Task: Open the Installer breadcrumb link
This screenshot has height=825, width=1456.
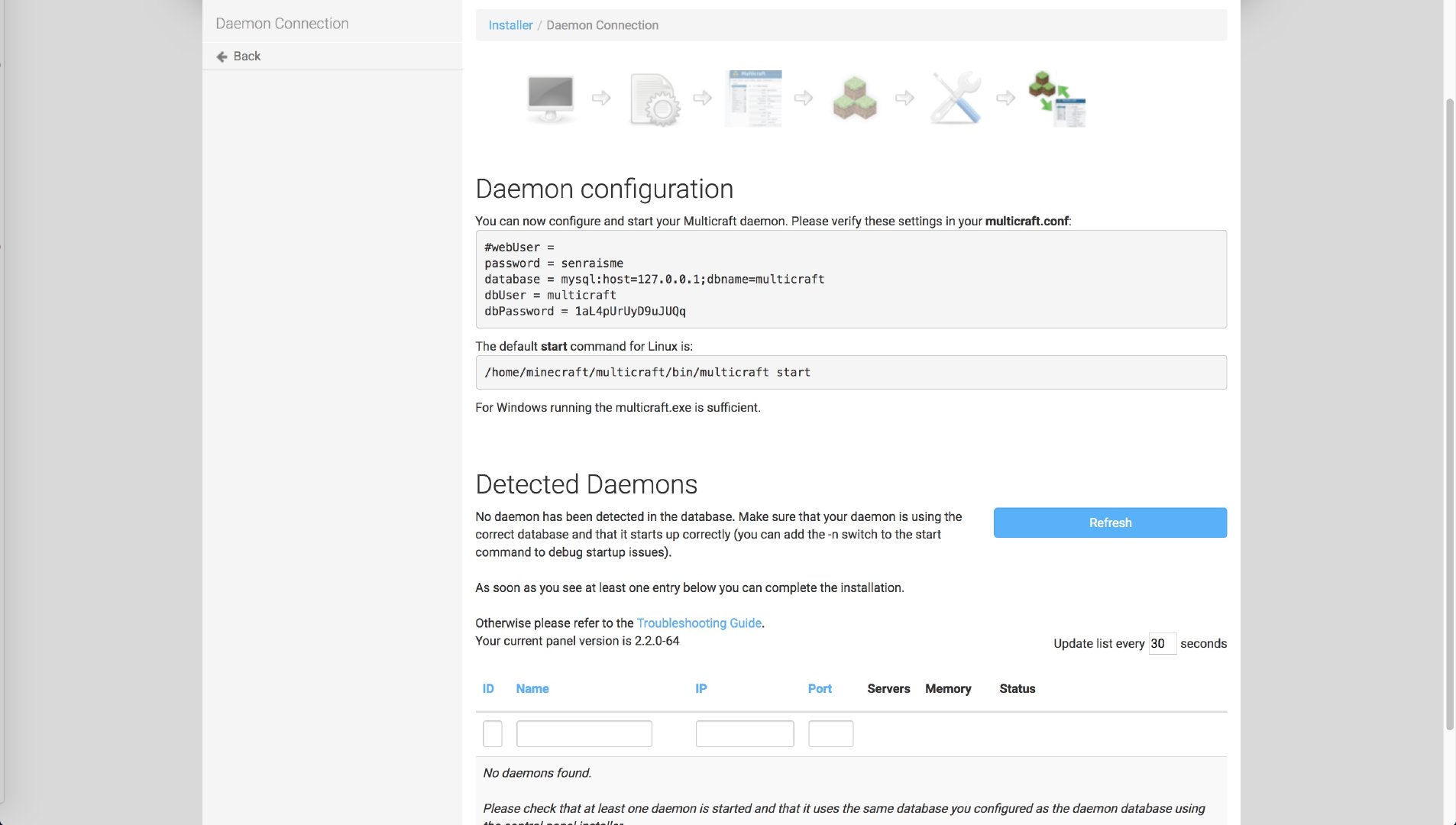Action: 510,25
